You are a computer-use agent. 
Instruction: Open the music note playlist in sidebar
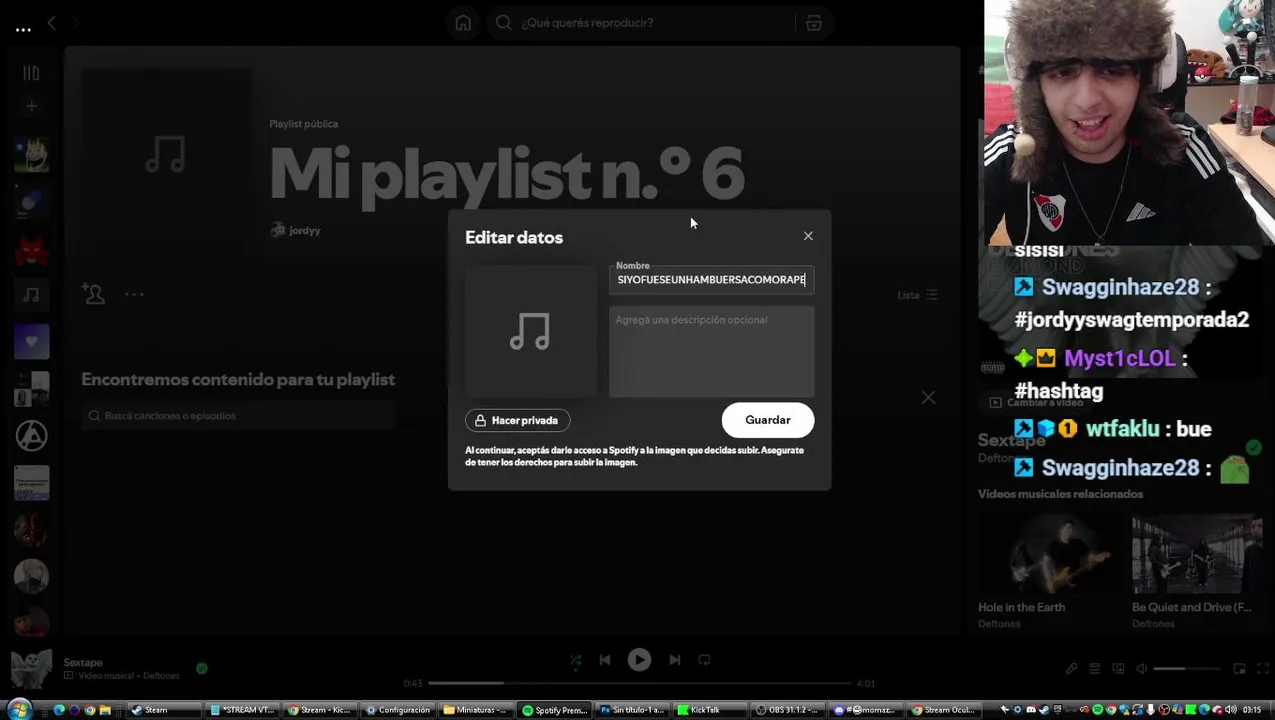pos(31,295)
